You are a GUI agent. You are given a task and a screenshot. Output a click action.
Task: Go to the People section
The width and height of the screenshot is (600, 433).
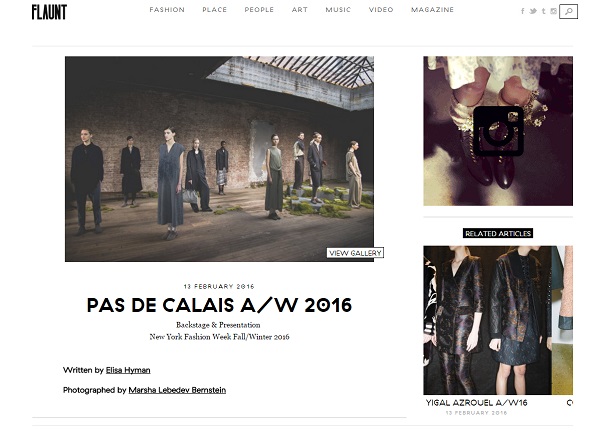259,10
